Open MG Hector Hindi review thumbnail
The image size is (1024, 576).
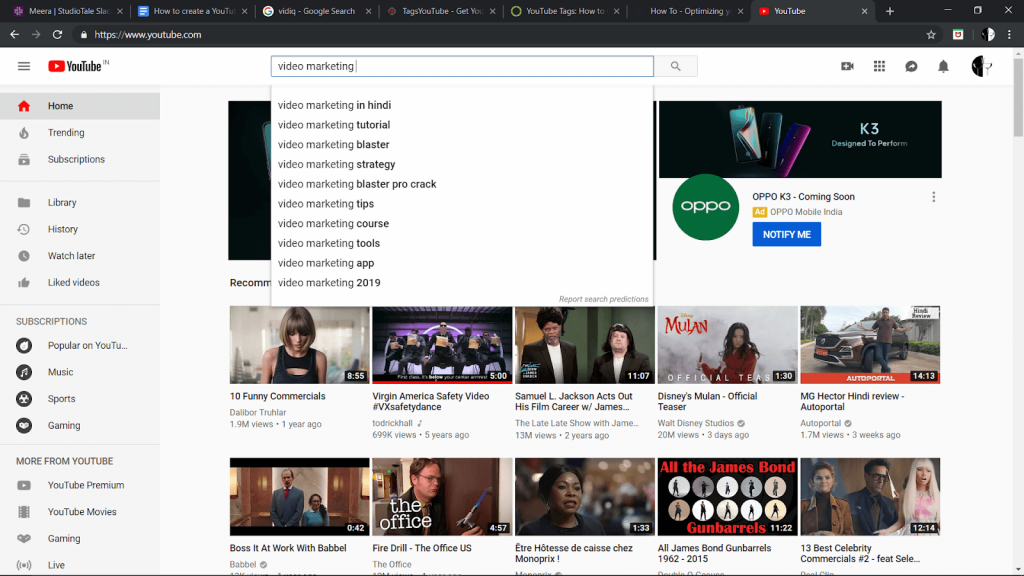pos(870,345)
